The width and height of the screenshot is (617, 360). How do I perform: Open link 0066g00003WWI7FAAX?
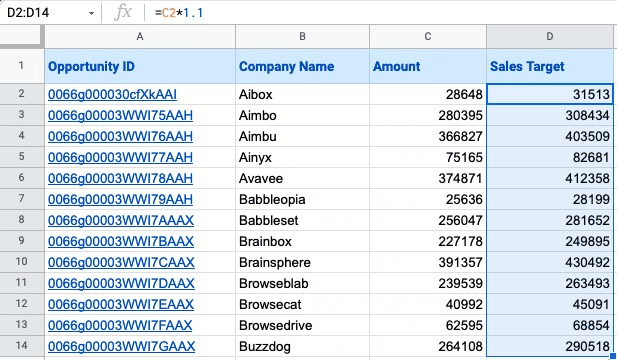coord(120,325)
